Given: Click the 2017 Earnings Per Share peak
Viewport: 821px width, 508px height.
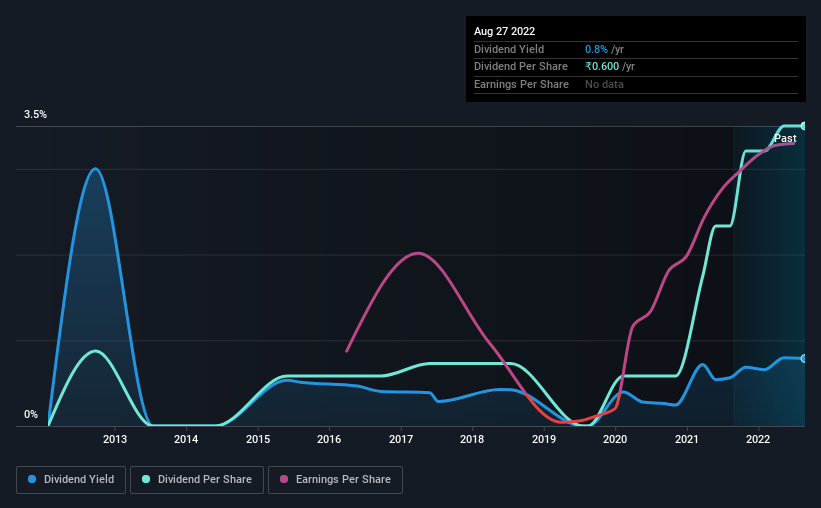Looking at the screenshot, I should point(417,253).
